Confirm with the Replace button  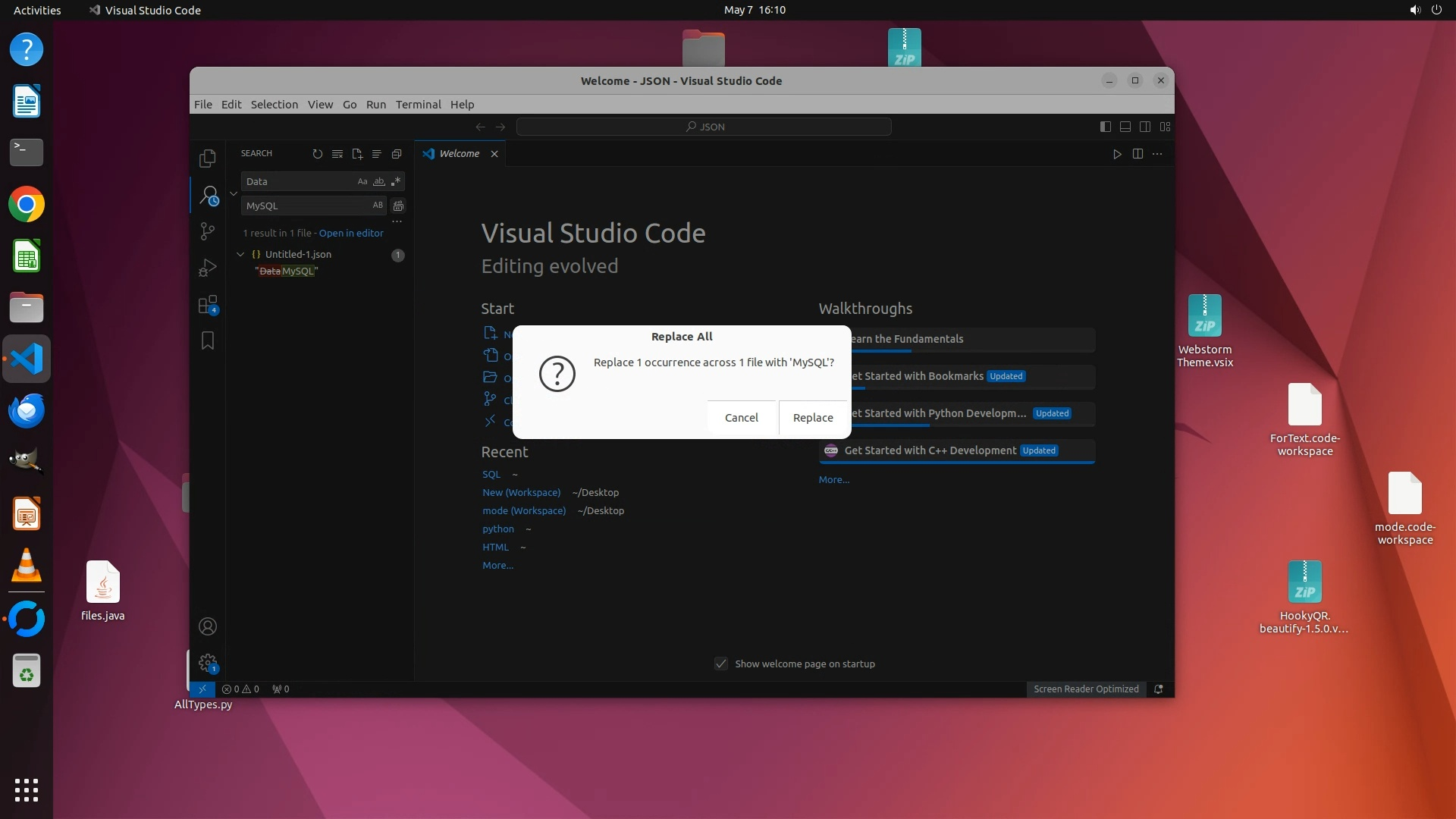(812, 418)
